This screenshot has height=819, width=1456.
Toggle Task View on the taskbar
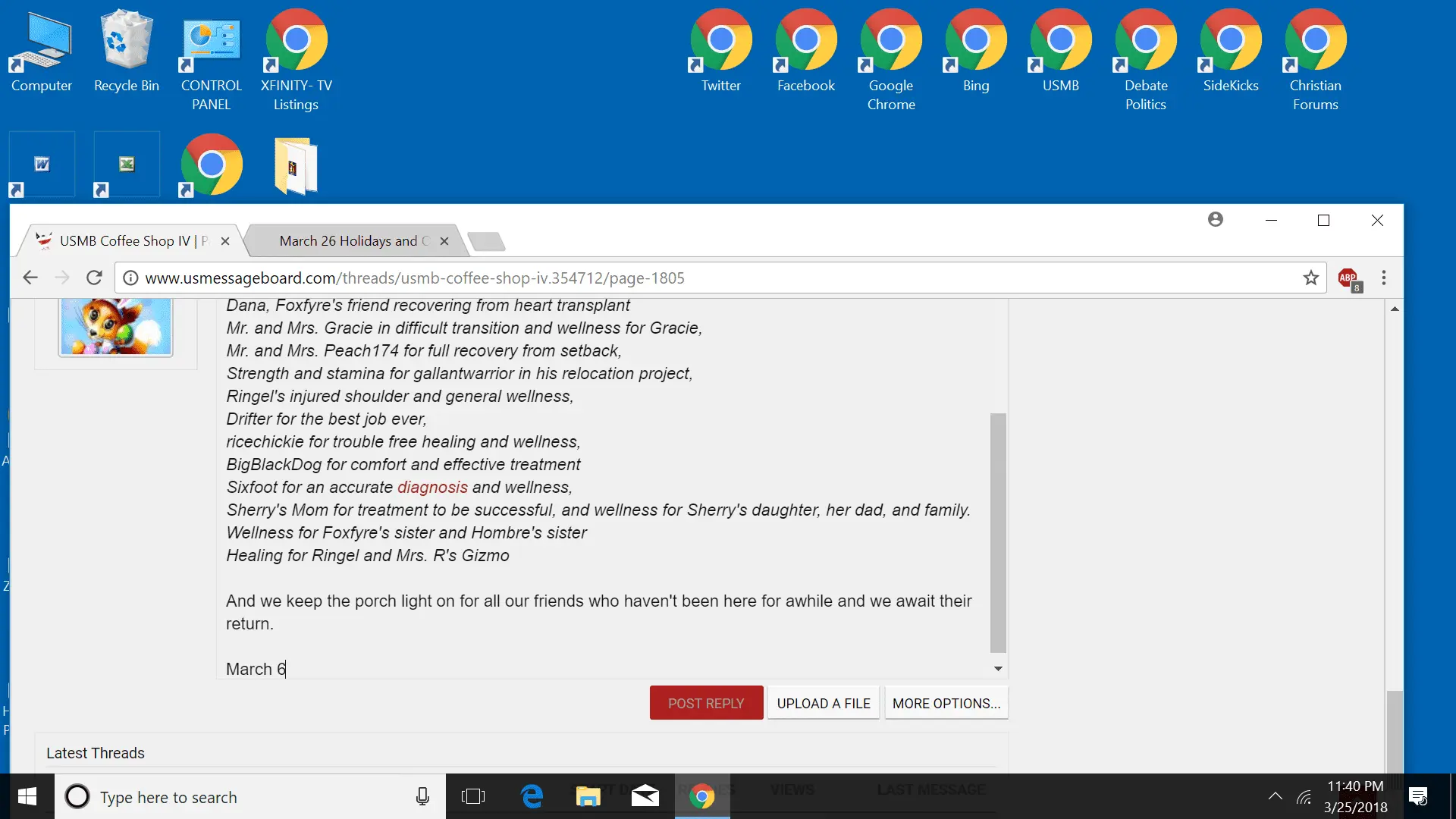473,796
